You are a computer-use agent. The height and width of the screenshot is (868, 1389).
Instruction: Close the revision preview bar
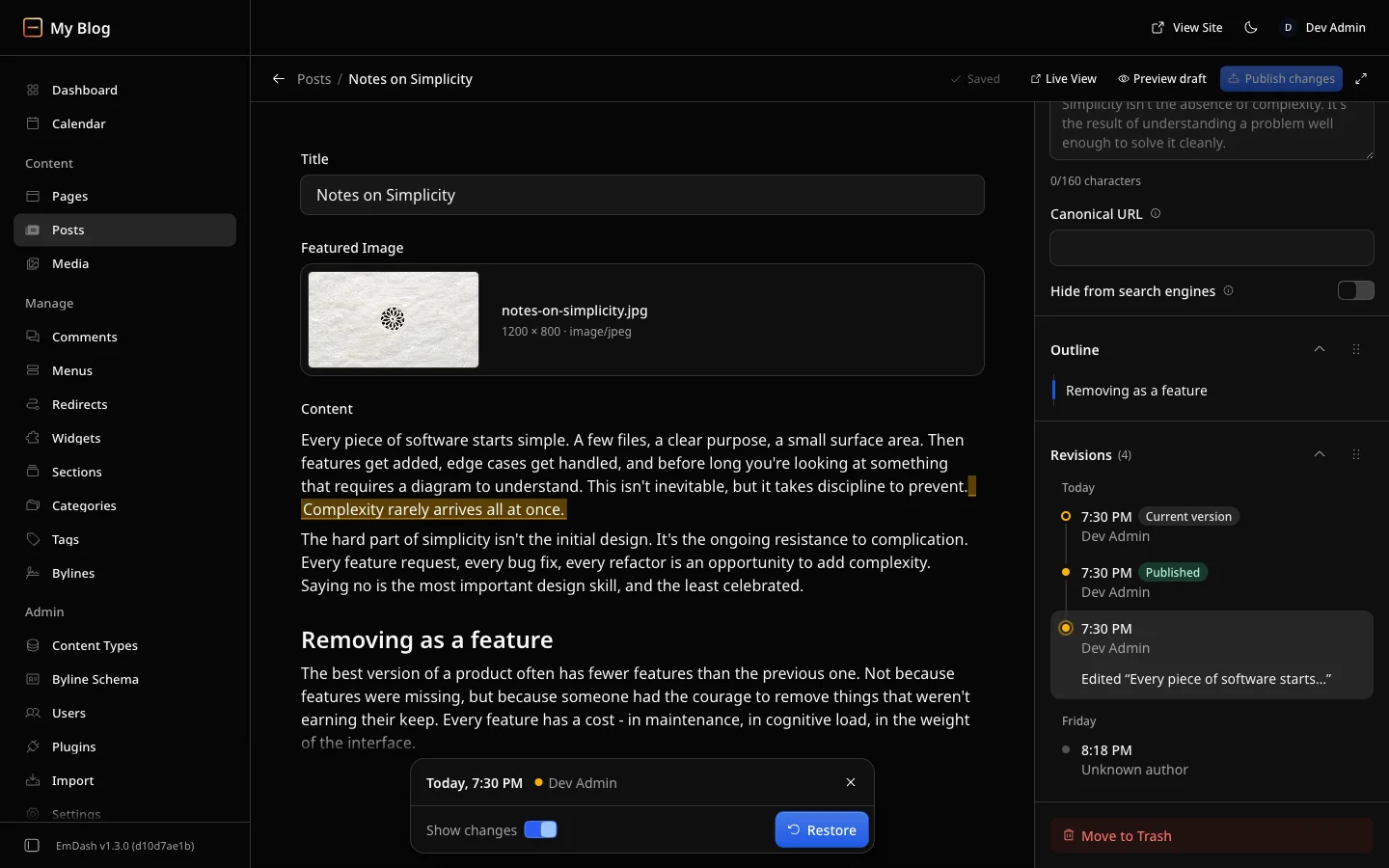[851, 782]
